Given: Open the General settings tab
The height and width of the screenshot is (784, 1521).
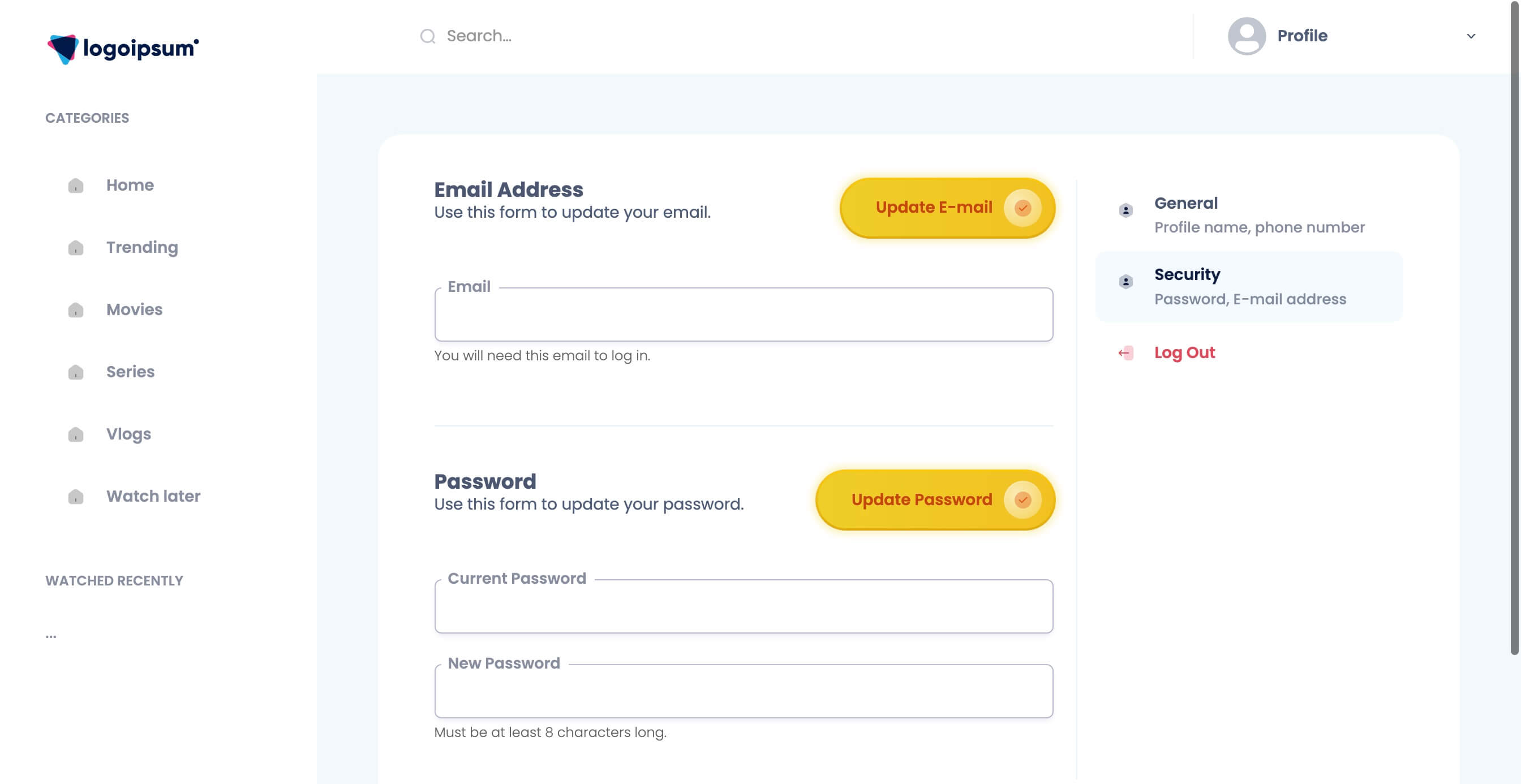Looking at the screenshot, I should point(1249,215).
